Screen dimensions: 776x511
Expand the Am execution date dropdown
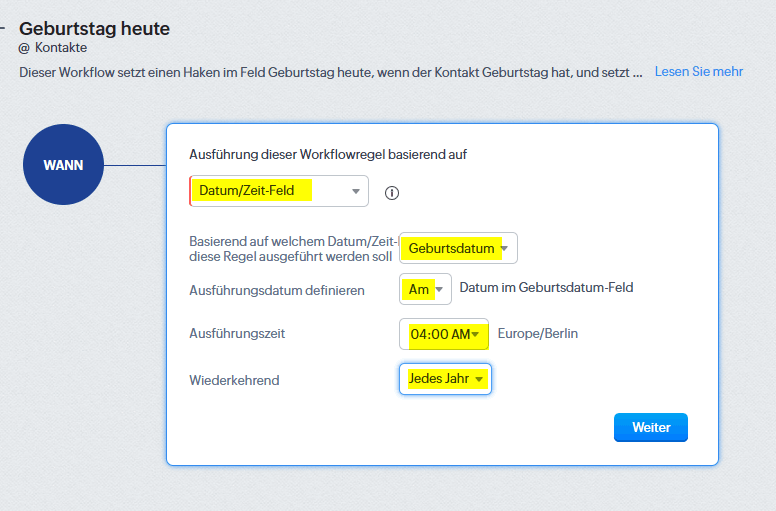click(425, 289)
